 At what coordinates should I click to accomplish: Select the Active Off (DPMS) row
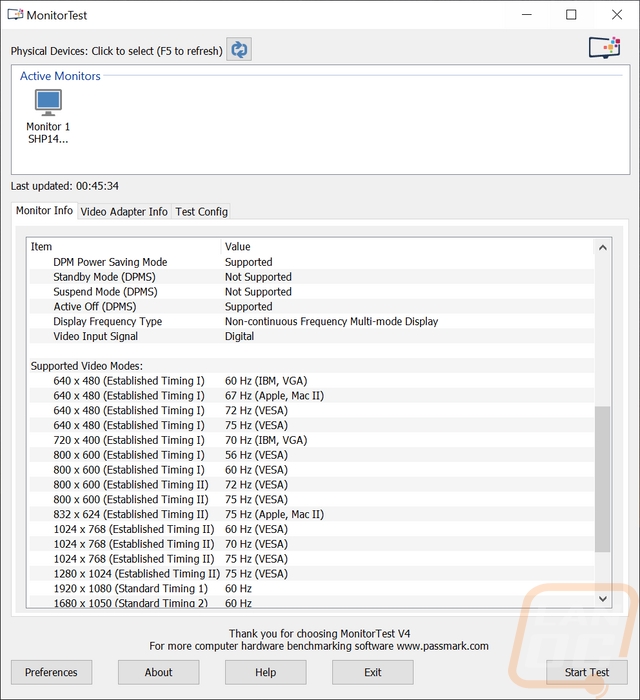pos(312,307)
